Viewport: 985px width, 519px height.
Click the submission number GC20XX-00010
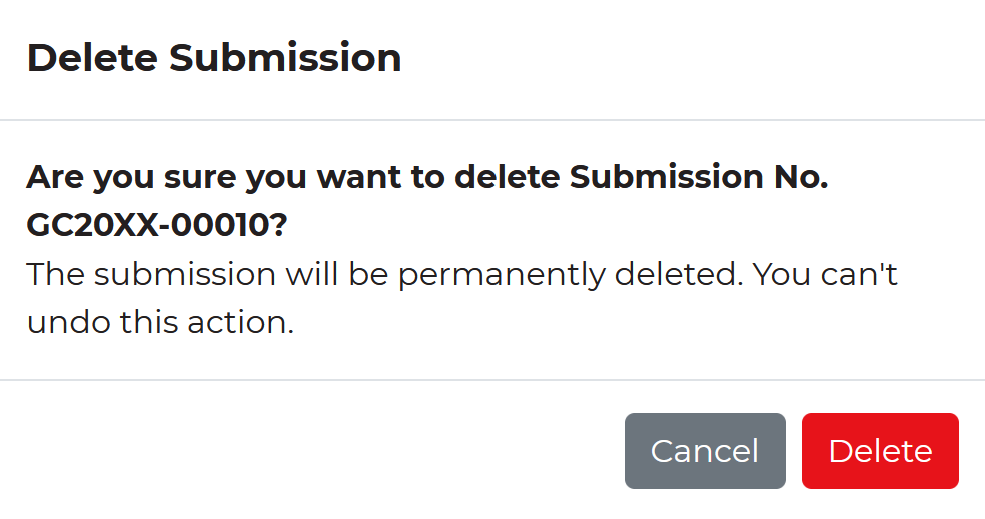pyautogui.click(x=156, y=226)
